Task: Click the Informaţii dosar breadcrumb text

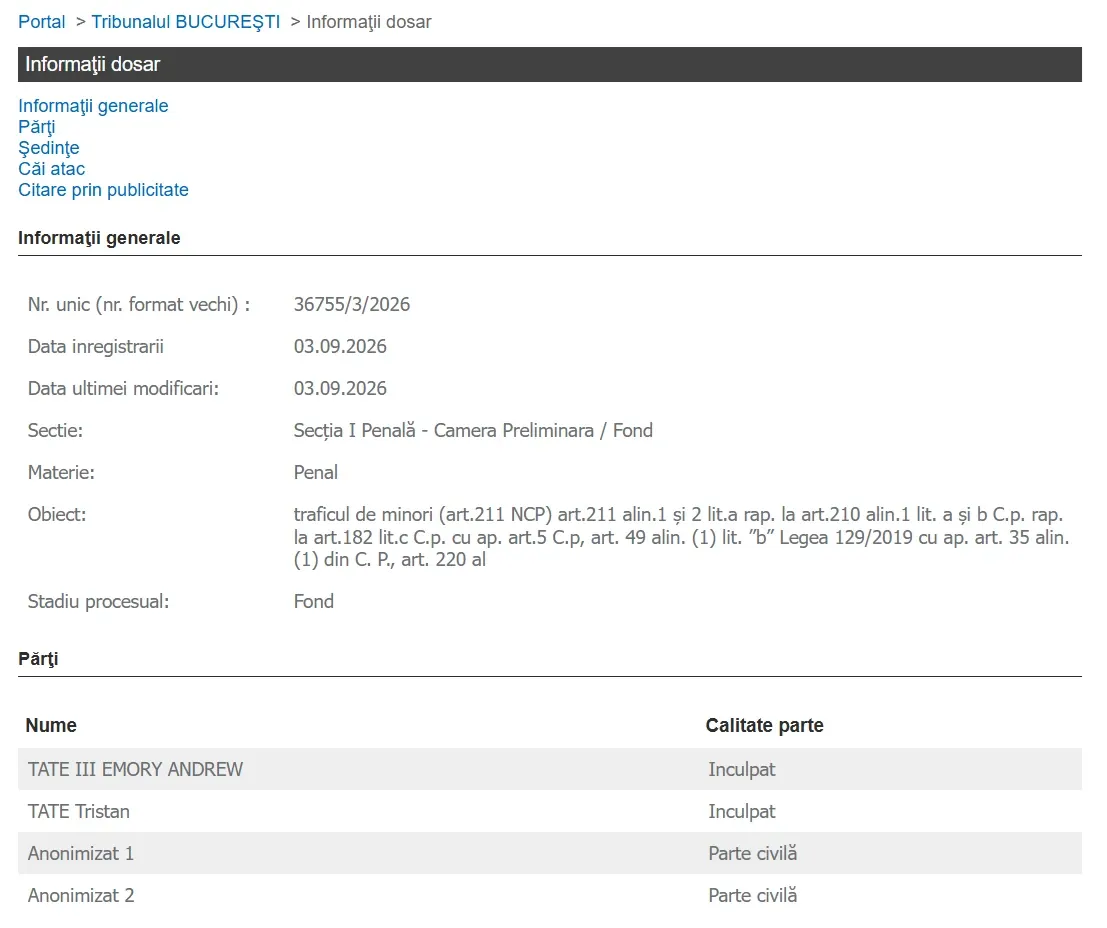Action: [x=369, y=22]
